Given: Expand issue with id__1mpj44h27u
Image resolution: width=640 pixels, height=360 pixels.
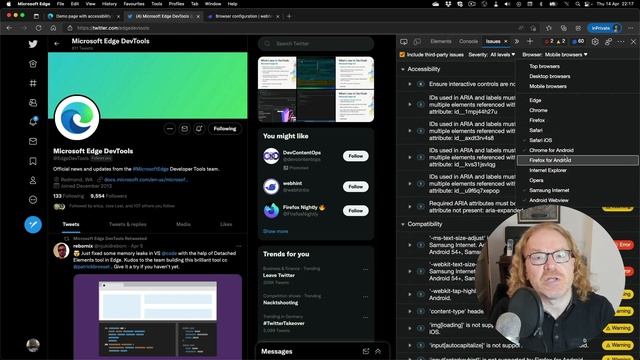Looking at the screenshot, I should tap(410, 104).
